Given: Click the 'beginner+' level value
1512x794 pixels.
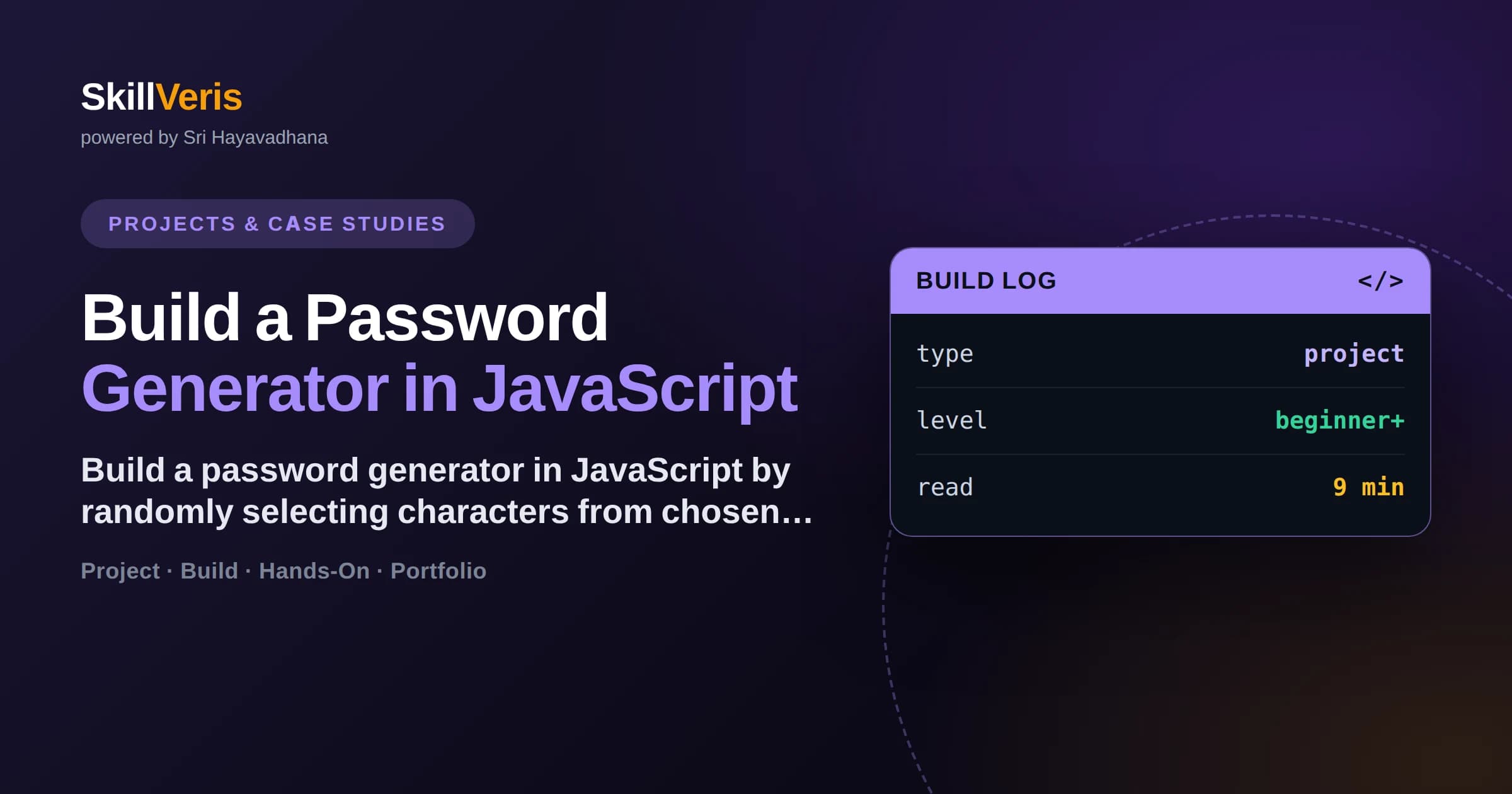Looking at the screenshot, I should point(1340,420).
